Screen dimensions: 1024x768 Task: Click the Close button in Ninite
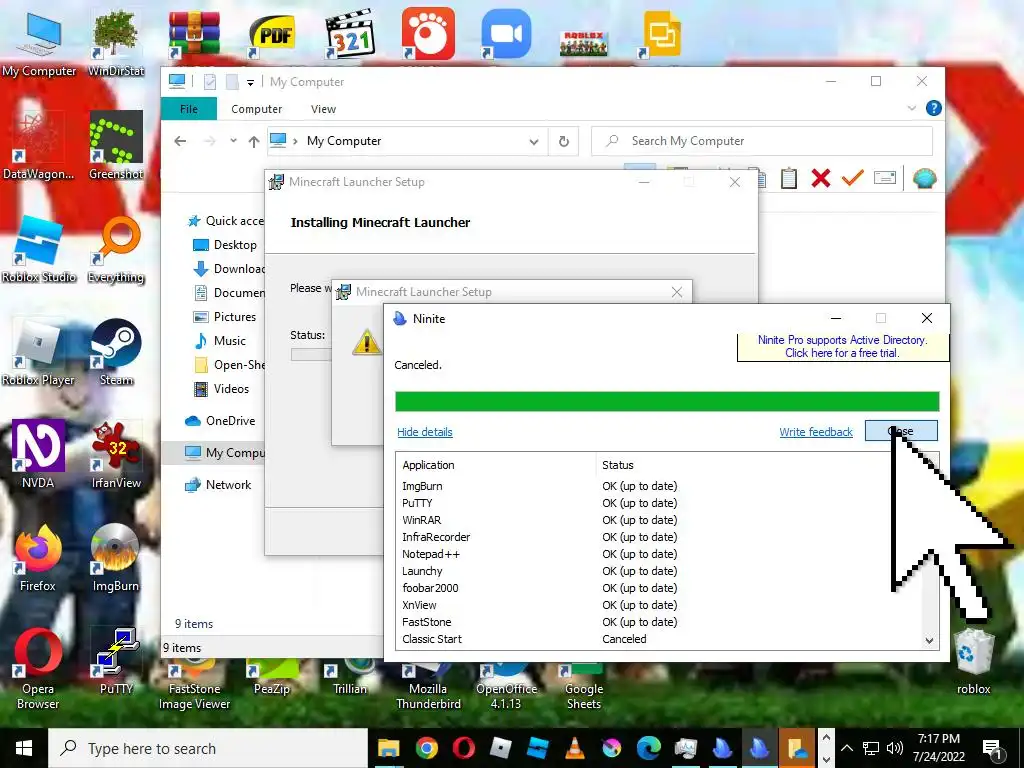pos(901,431)
